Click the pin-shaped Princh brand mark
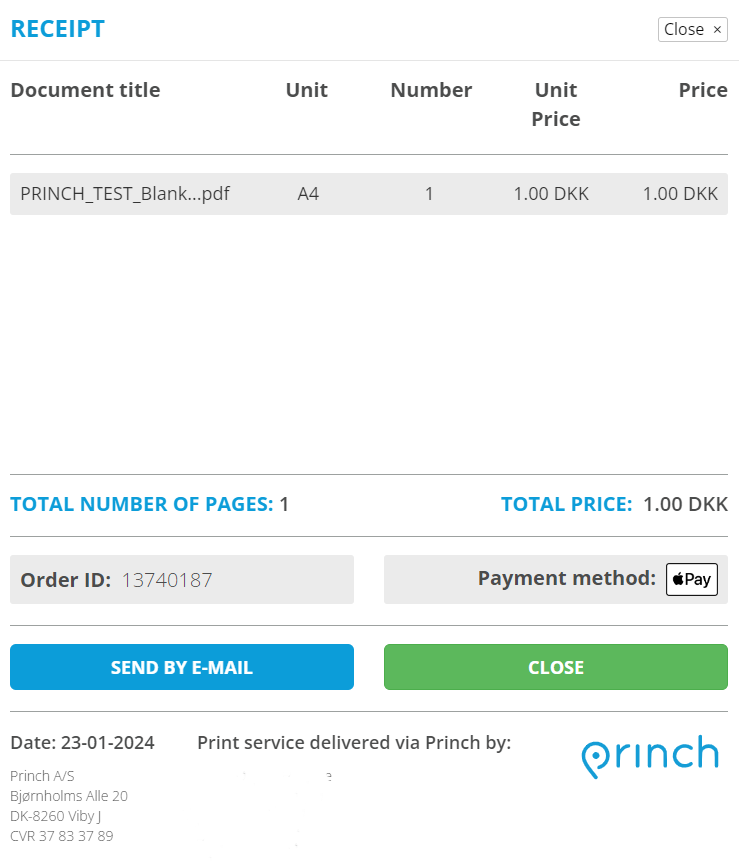This screenshot has width=739, height=865. (x=597, y=755)
